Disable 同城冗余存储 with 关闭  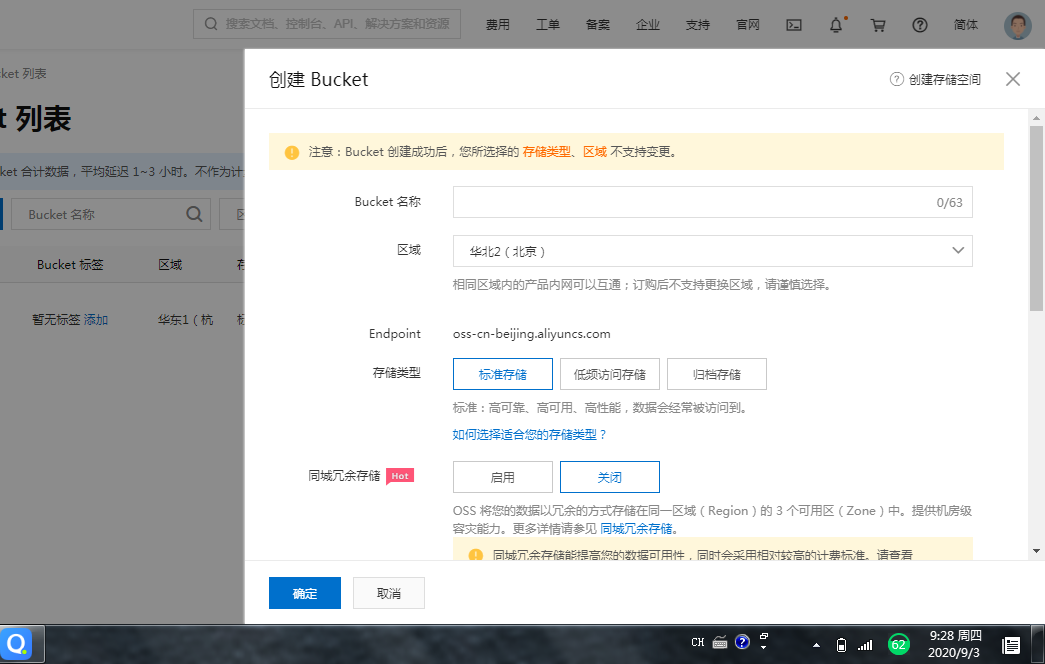tap(610, 477)
